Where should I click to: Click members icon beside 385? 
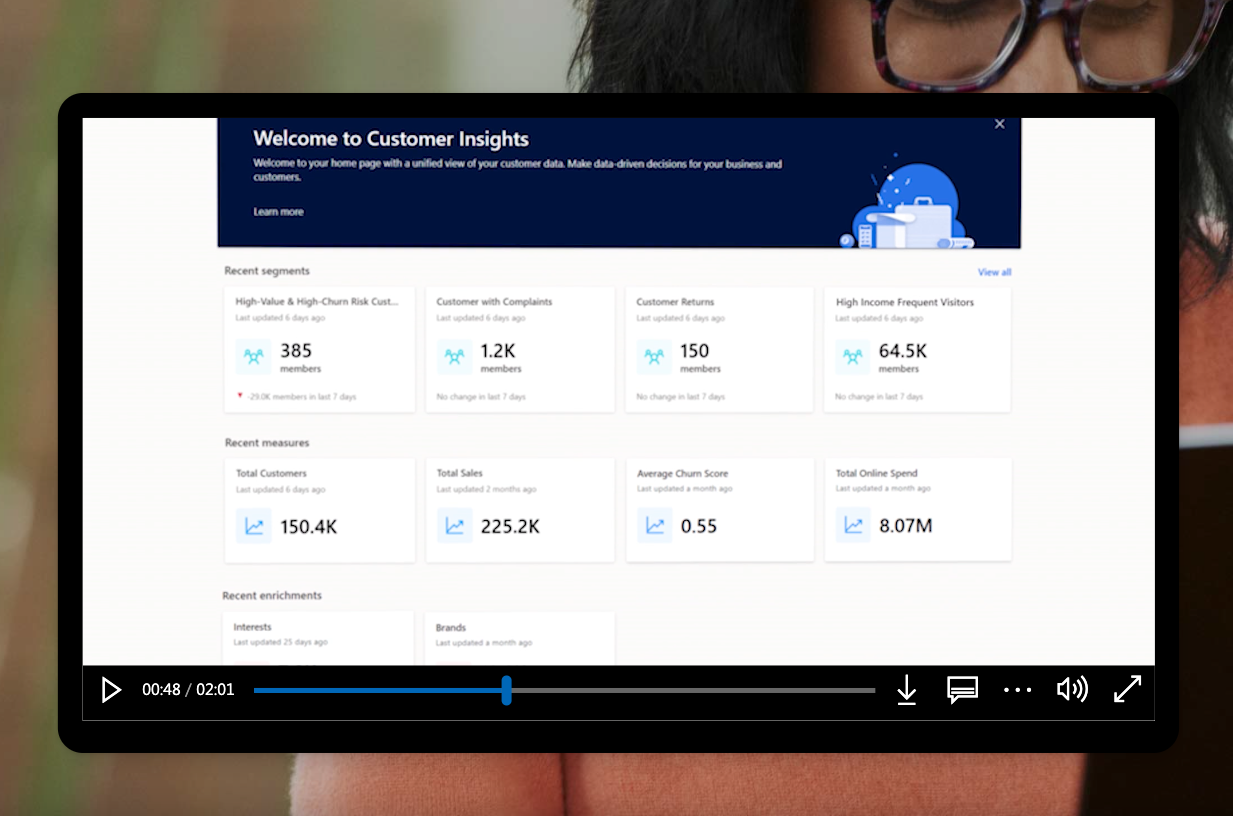[x=254, y=357]
